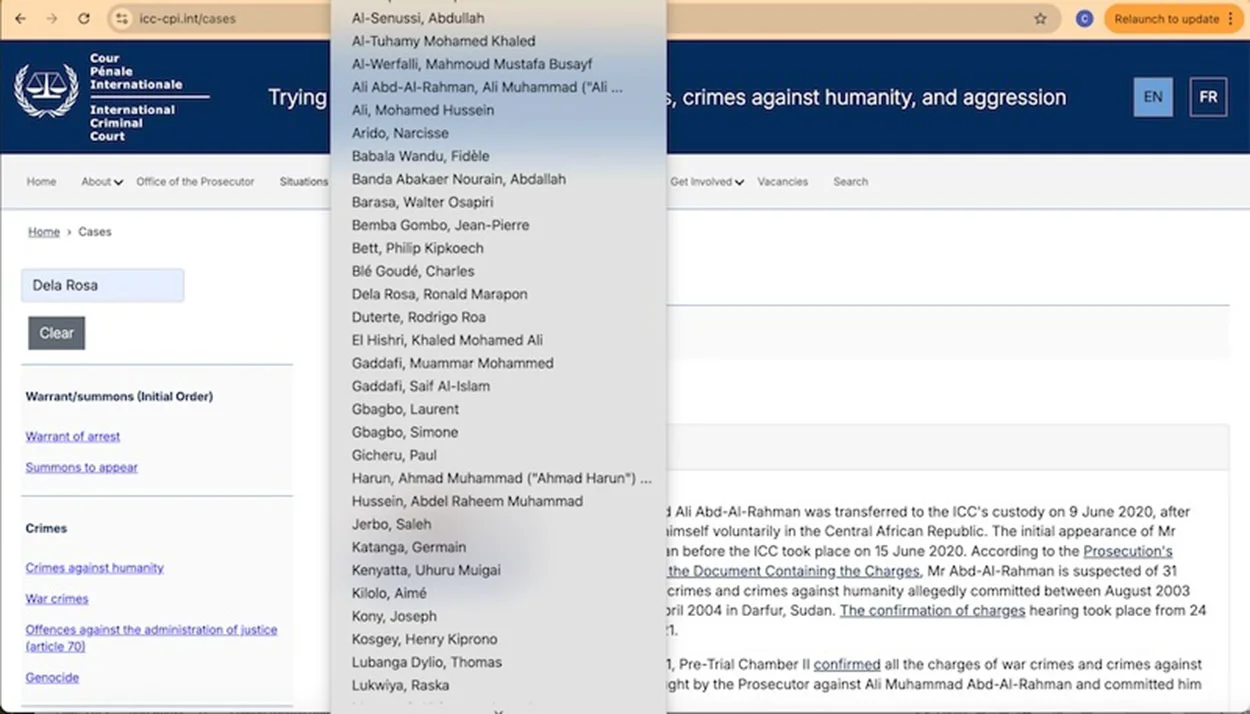
Task: Click the address bar URL icc-cpi.int/cases
Action: click(x=188, y=18)
